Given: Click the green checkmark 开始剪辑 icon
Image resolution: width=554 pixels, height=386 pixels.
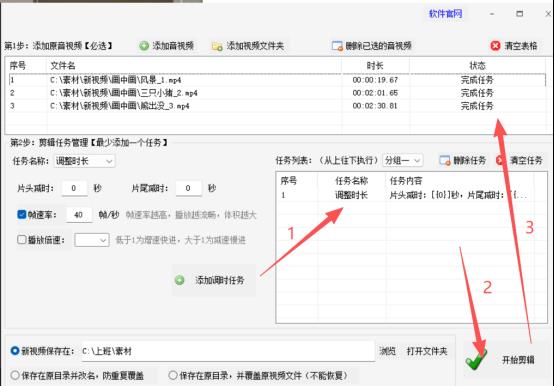Looking at the screenshot, I should pyautogui.click(x=476, y=359).
